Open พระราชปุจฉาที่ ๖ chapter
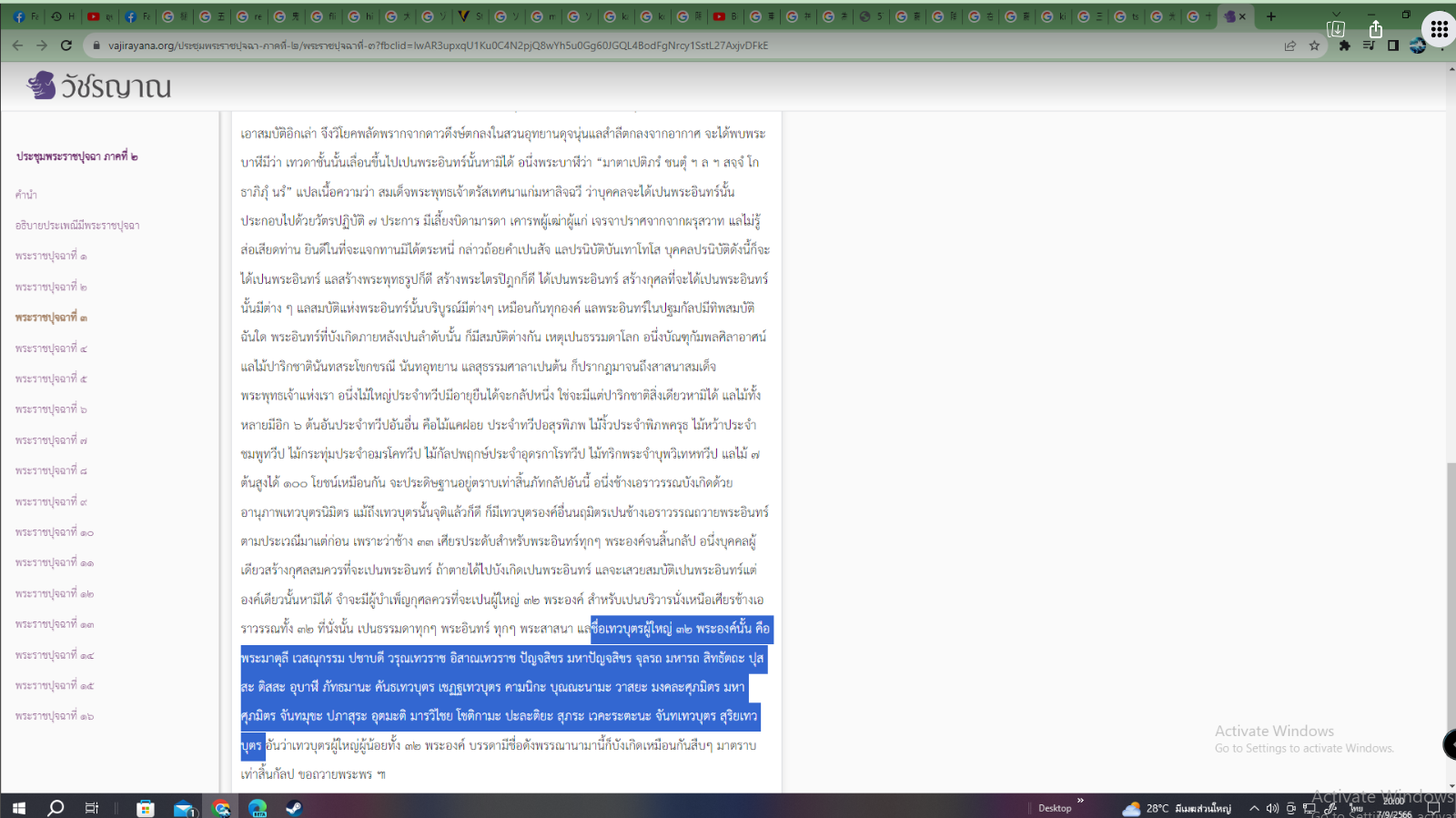1456x818 pixels. coord(51,409)
